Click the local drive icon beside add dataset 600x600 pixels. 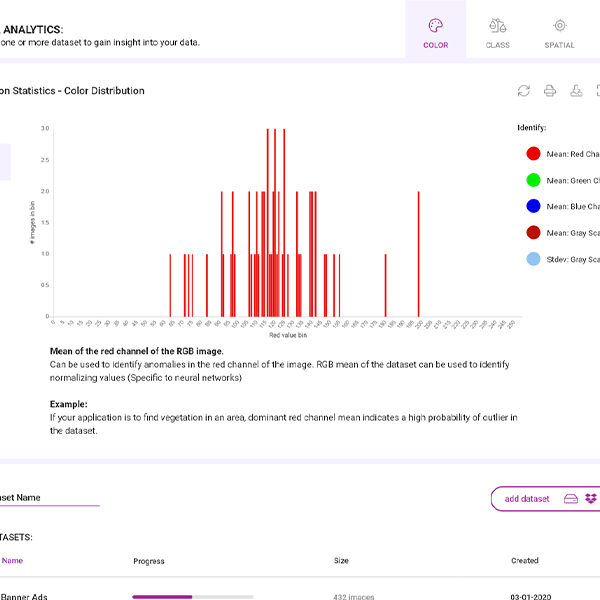[571, 499]
